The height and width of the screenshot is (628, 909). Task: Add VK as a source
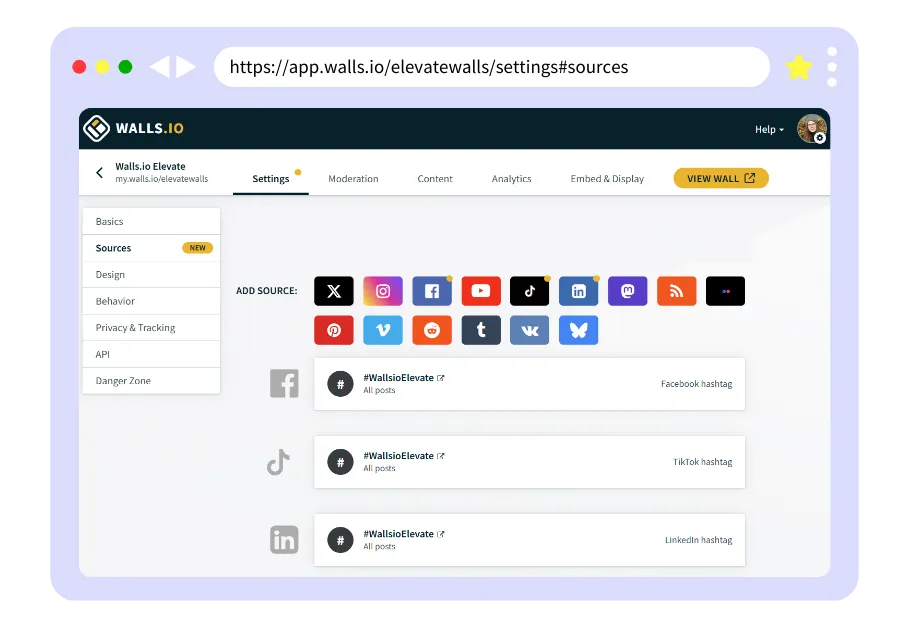tap(529, 330)
